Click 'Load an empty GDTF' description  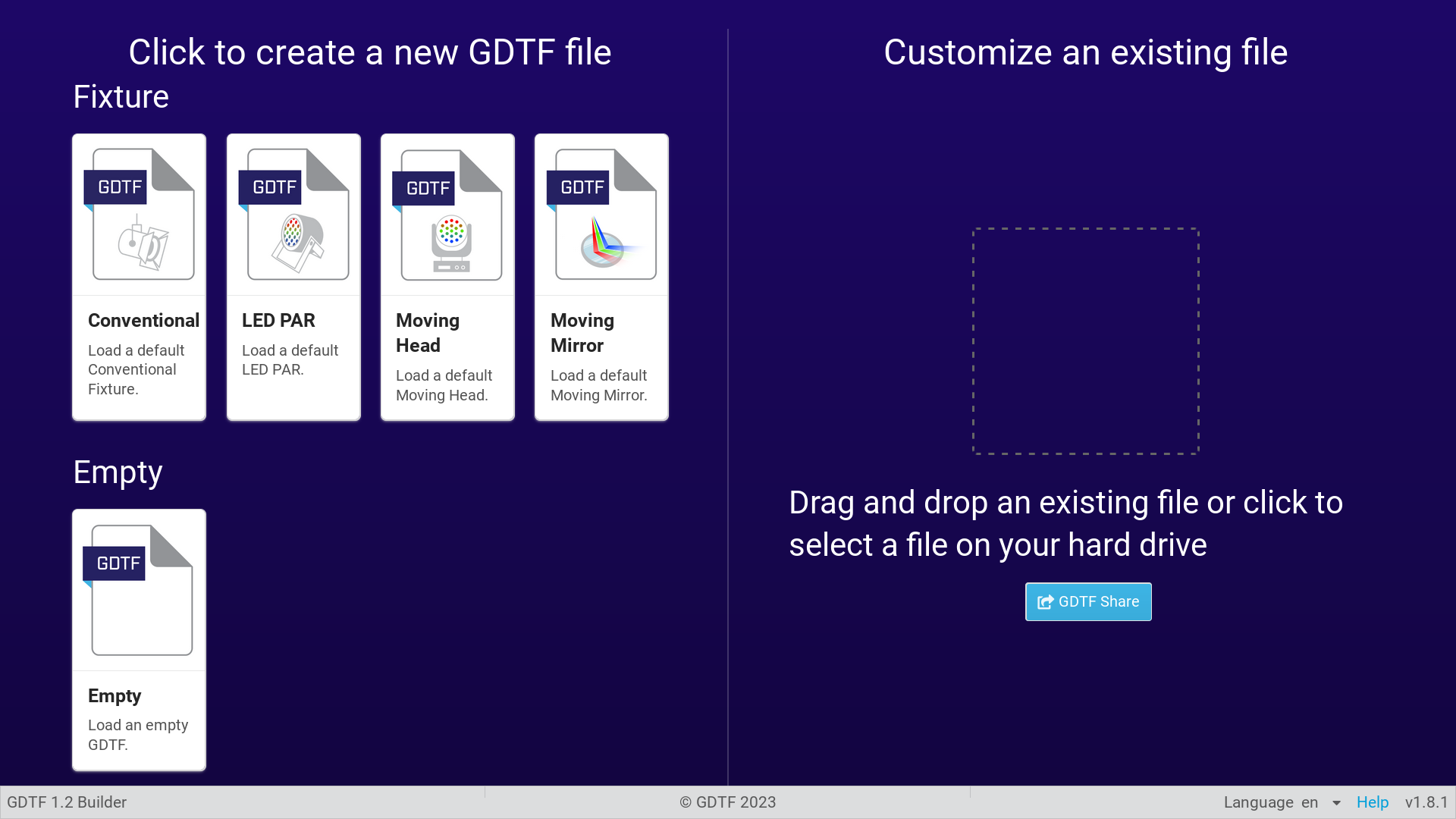(138, 735)
